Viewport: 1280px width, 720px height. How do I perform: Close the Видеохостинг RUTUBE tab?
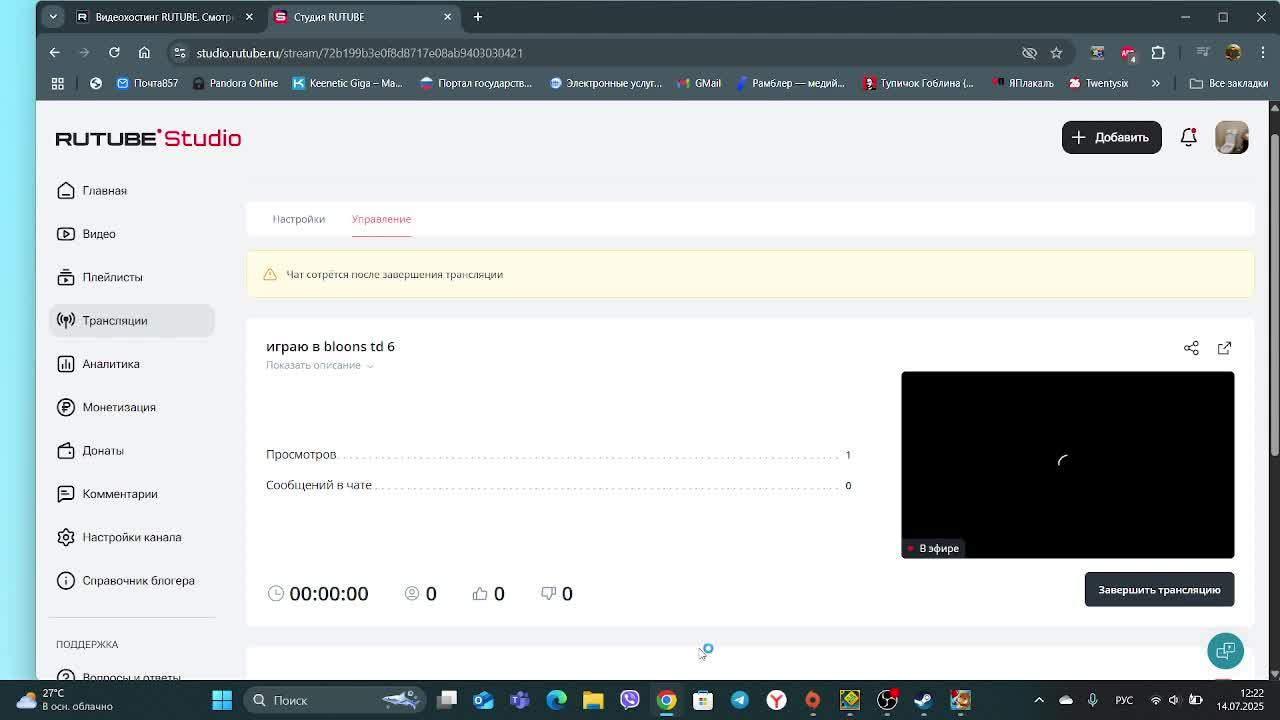(x=248, y=17)
